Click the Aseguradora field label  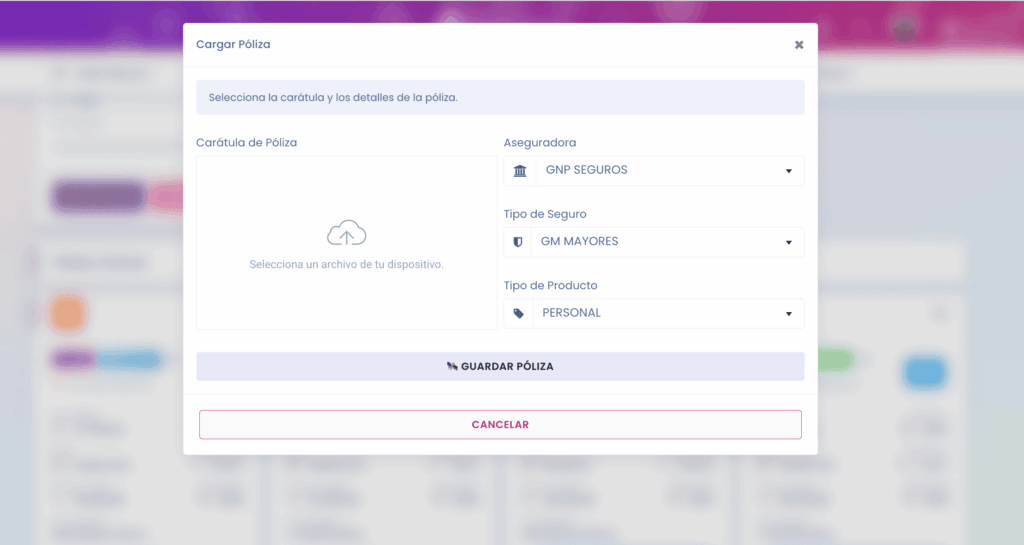pyautogui.click(x=539, y=142)
